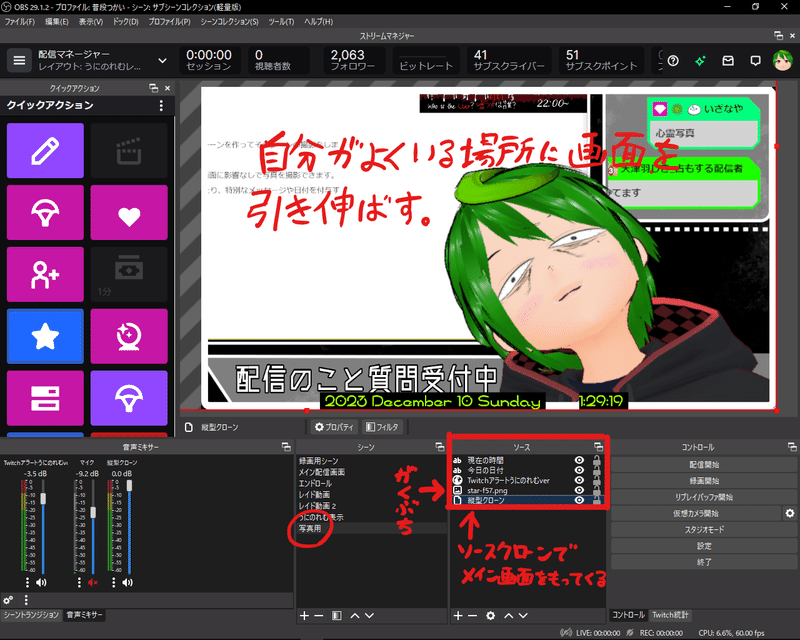Image resolution: width=800 pixels, height=640 pixels.
Task: Click the add-user quick action tile
Action: (x=45, y=275)
